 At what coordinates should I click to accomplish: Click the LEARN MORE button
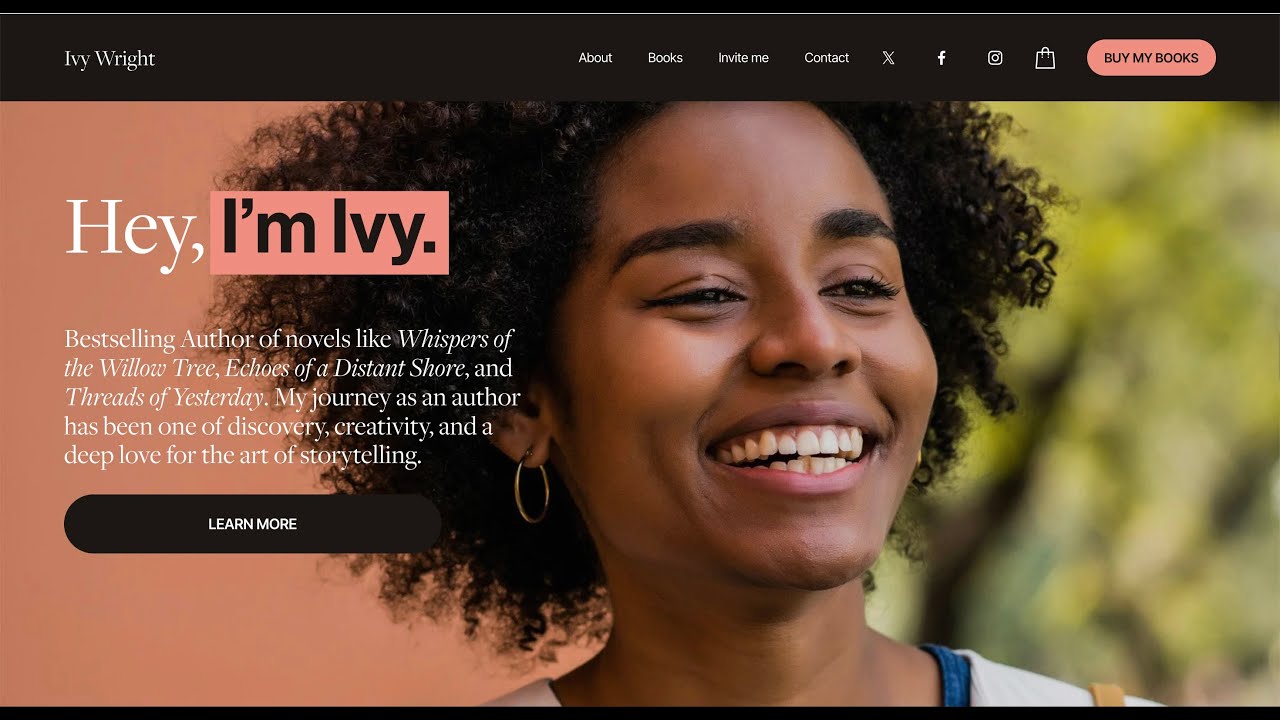point(252,524)
